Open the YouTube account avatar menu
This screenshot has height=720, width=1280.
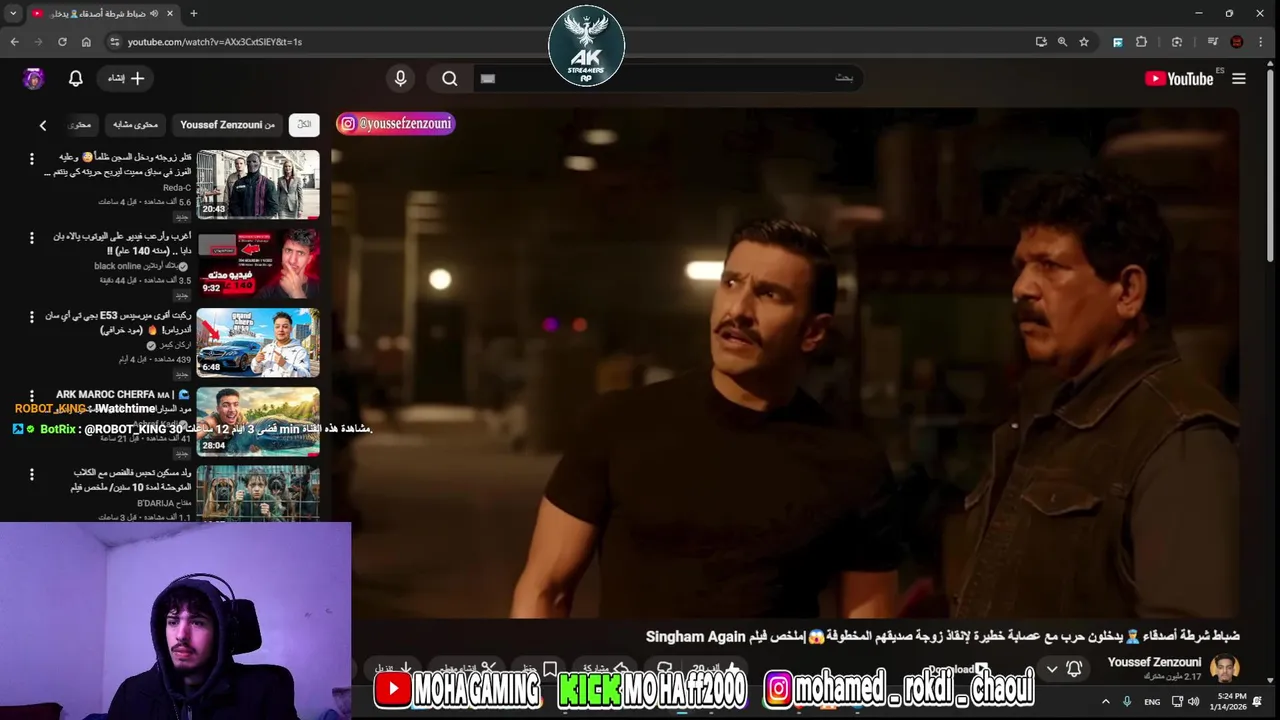pos(34,78)
